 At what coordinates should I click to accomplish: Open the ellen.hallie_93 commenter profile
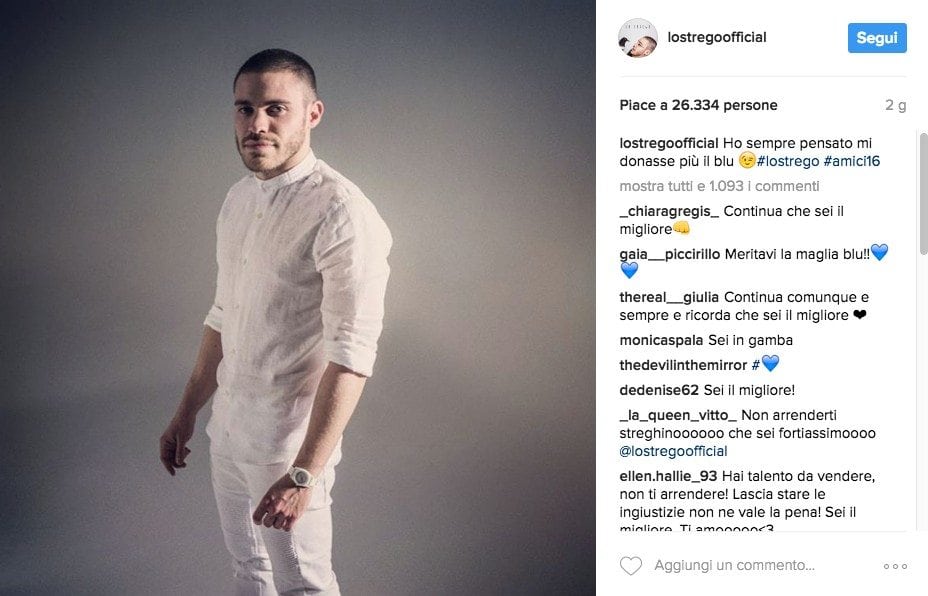[x=668, y=476]
